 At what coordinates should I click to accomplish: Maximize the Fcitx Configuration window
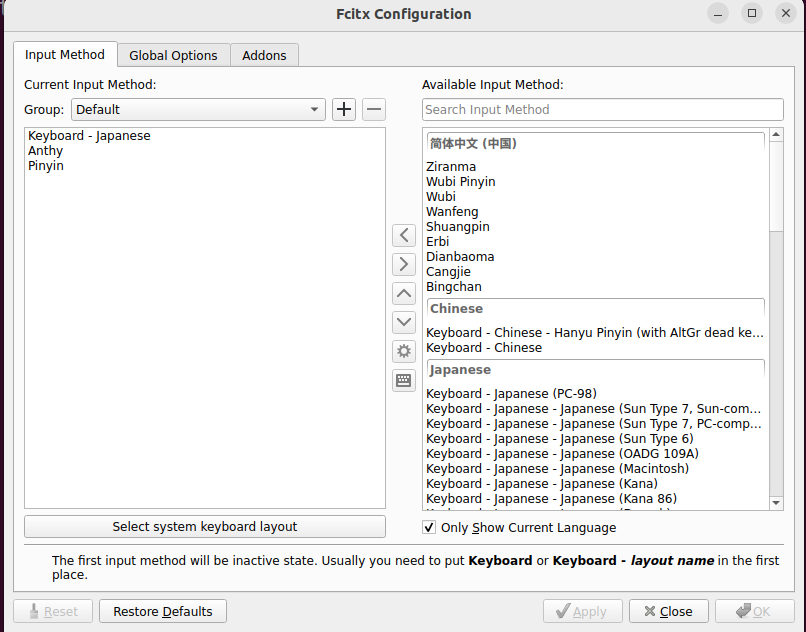coord(752,13)
